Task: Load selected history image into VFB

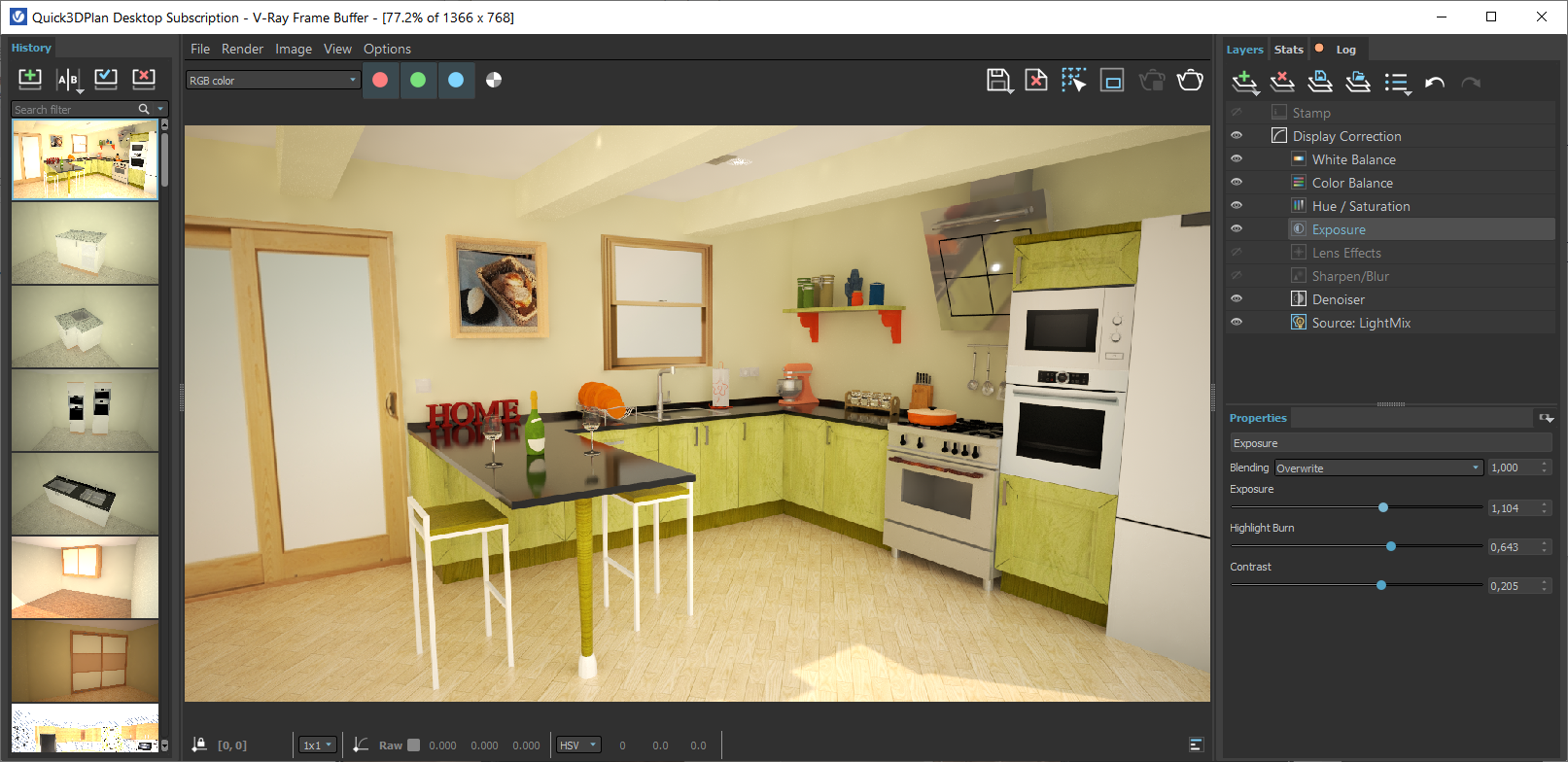Action: point(106,79)
